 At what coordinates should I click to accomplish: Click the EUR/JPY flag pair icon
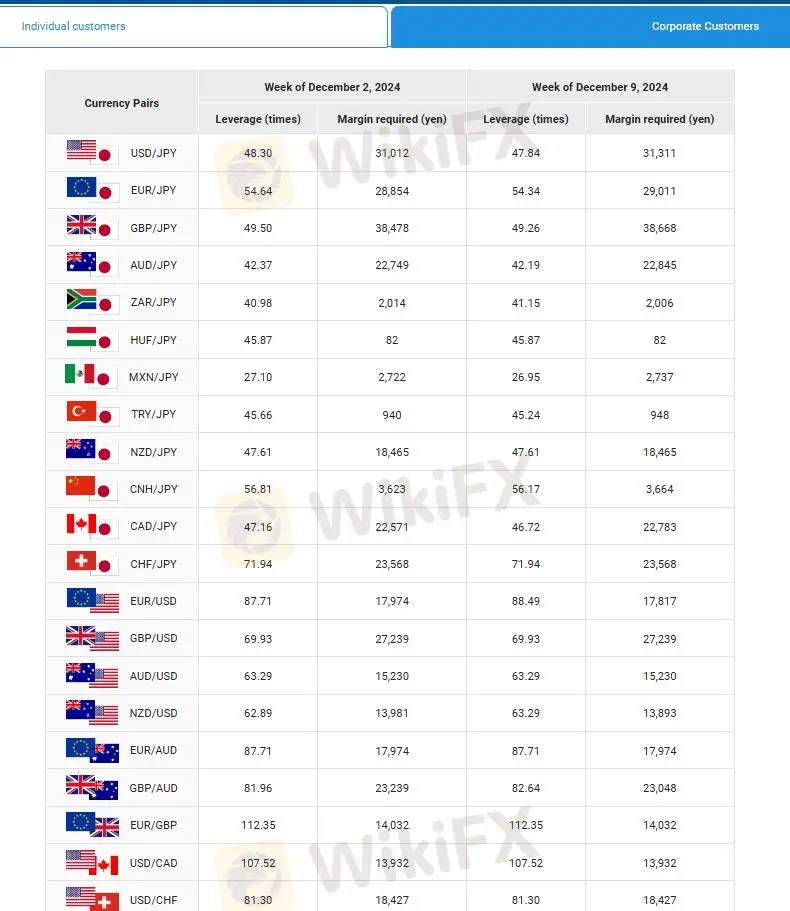[93, 190]
